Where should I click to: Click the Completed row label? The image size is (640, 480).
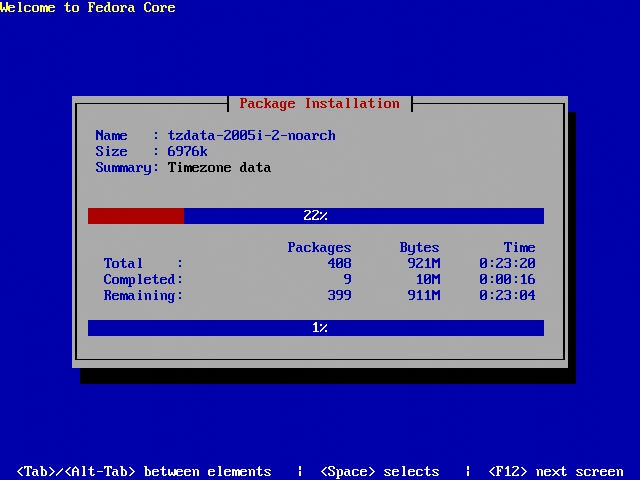[x=142, y=279]
